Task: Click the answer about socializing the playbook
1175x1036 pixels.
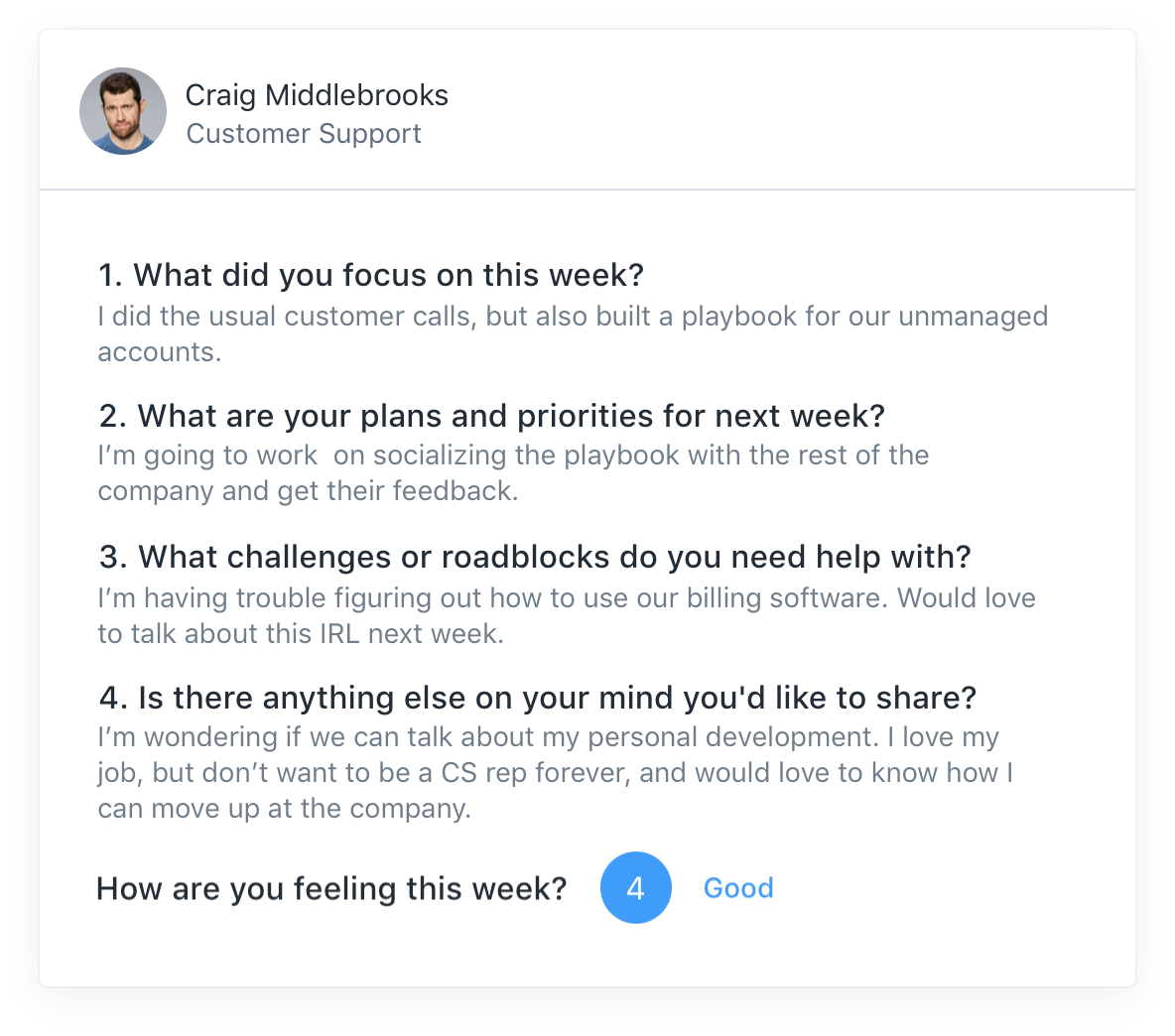Action: point(513,472)
